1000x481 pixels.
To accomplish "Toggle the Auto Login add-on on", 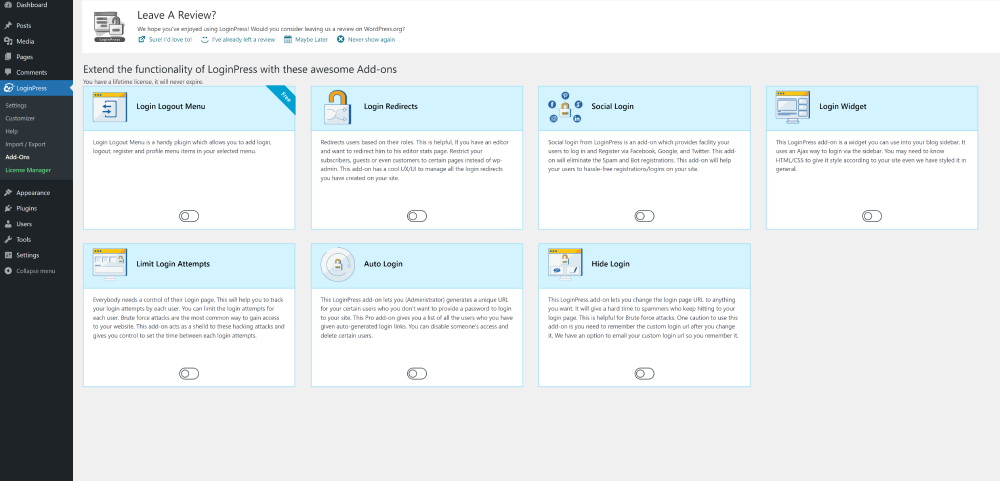I will coord(416,373).
